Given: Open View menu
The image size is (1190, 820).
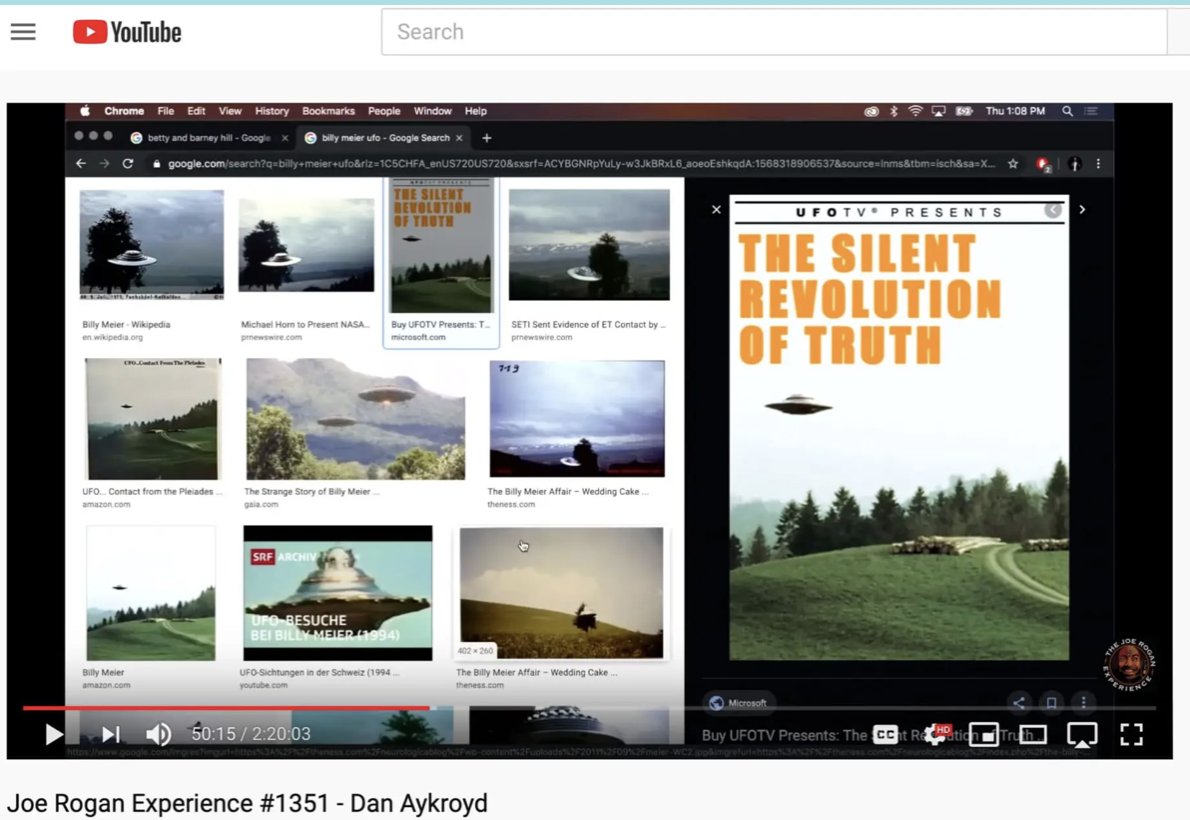Looking at the screenshot, I should pos(230,111).
